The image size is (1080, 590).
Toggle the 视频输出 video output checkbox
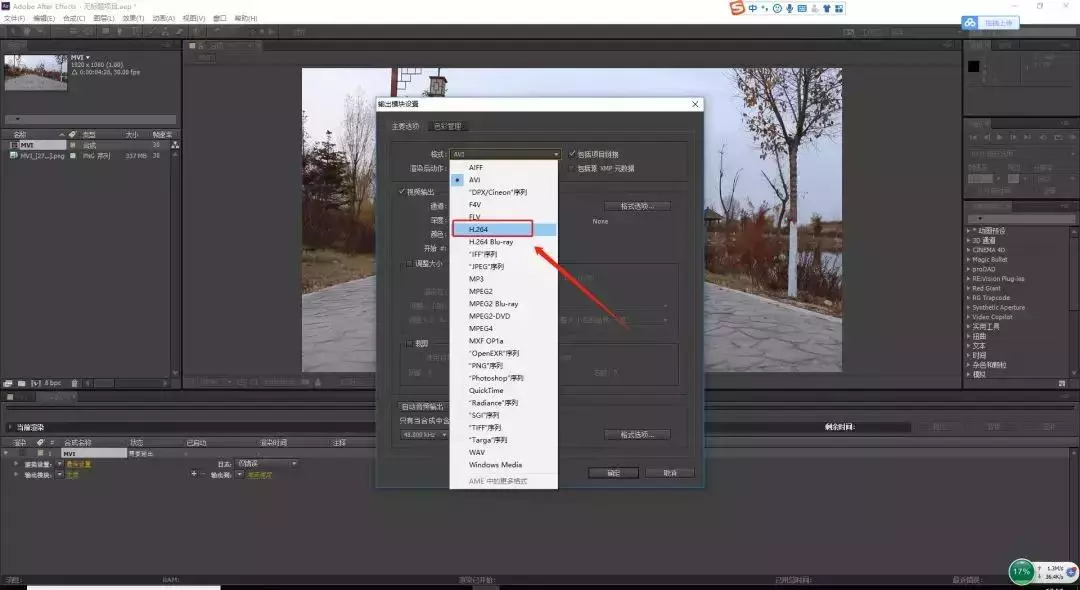tap(402, 191)
